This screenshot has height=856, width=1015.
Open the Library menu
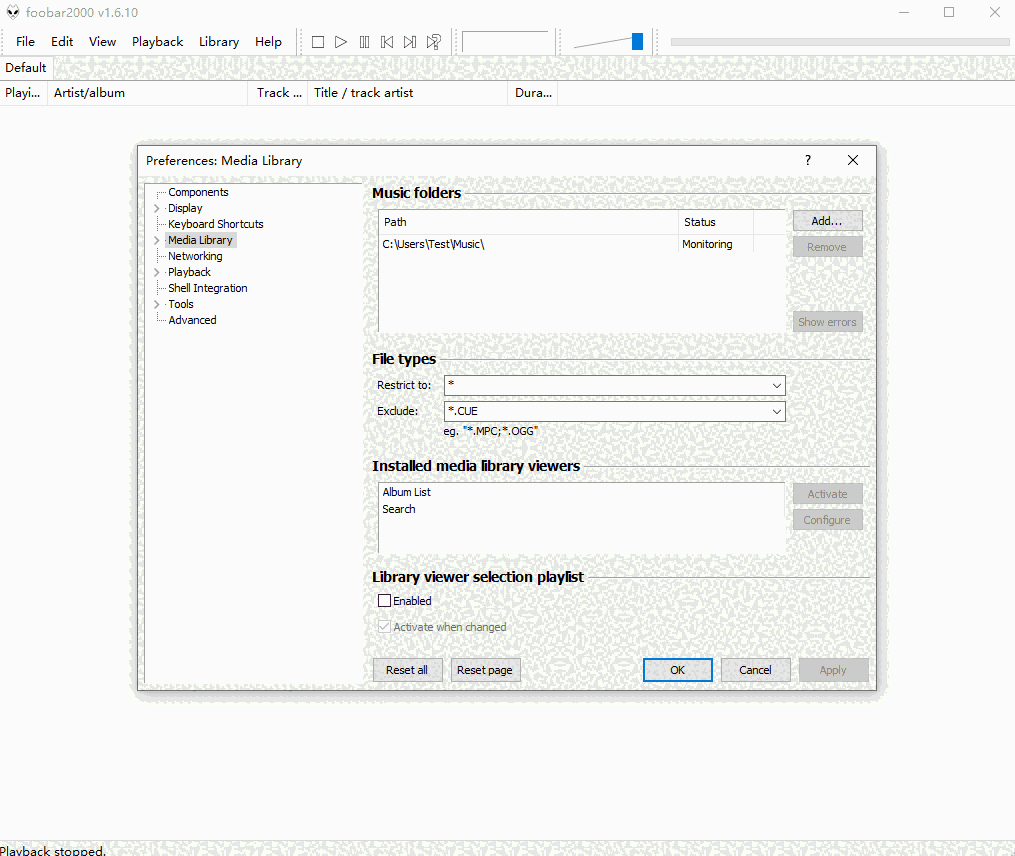(x=218, y=41)
